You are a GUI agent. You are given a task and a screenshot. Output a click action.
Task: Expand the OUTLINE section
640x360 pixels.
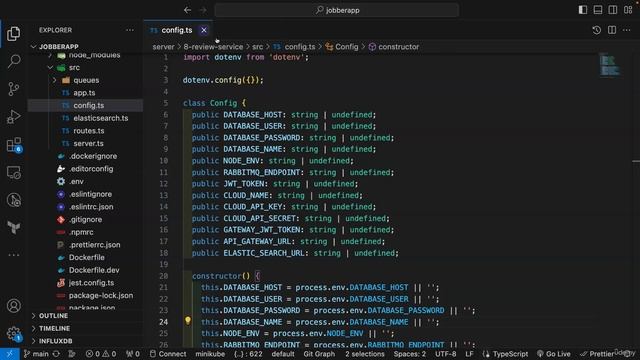pyautogui.click(x=53, y=316)
